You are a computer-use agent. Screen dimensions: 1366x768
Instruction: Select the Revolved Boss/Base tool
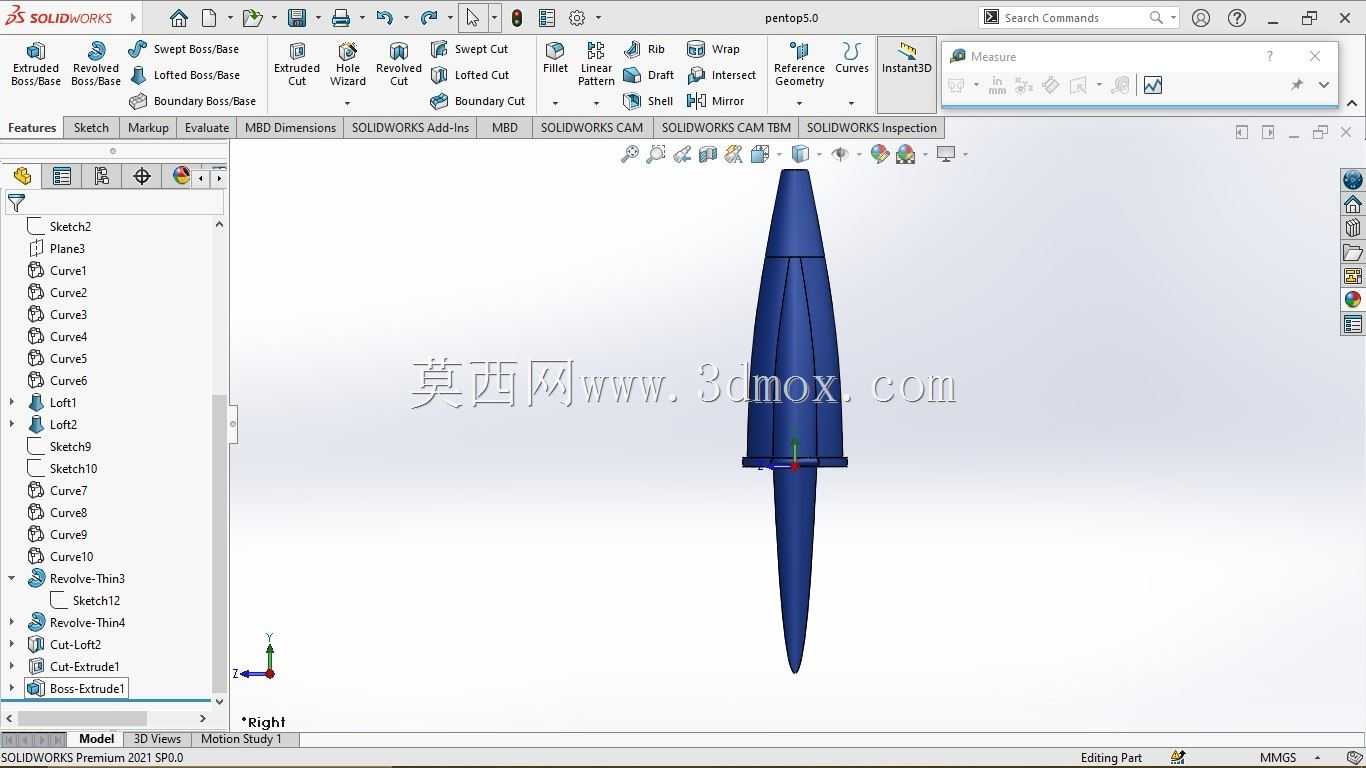[96, 64]
